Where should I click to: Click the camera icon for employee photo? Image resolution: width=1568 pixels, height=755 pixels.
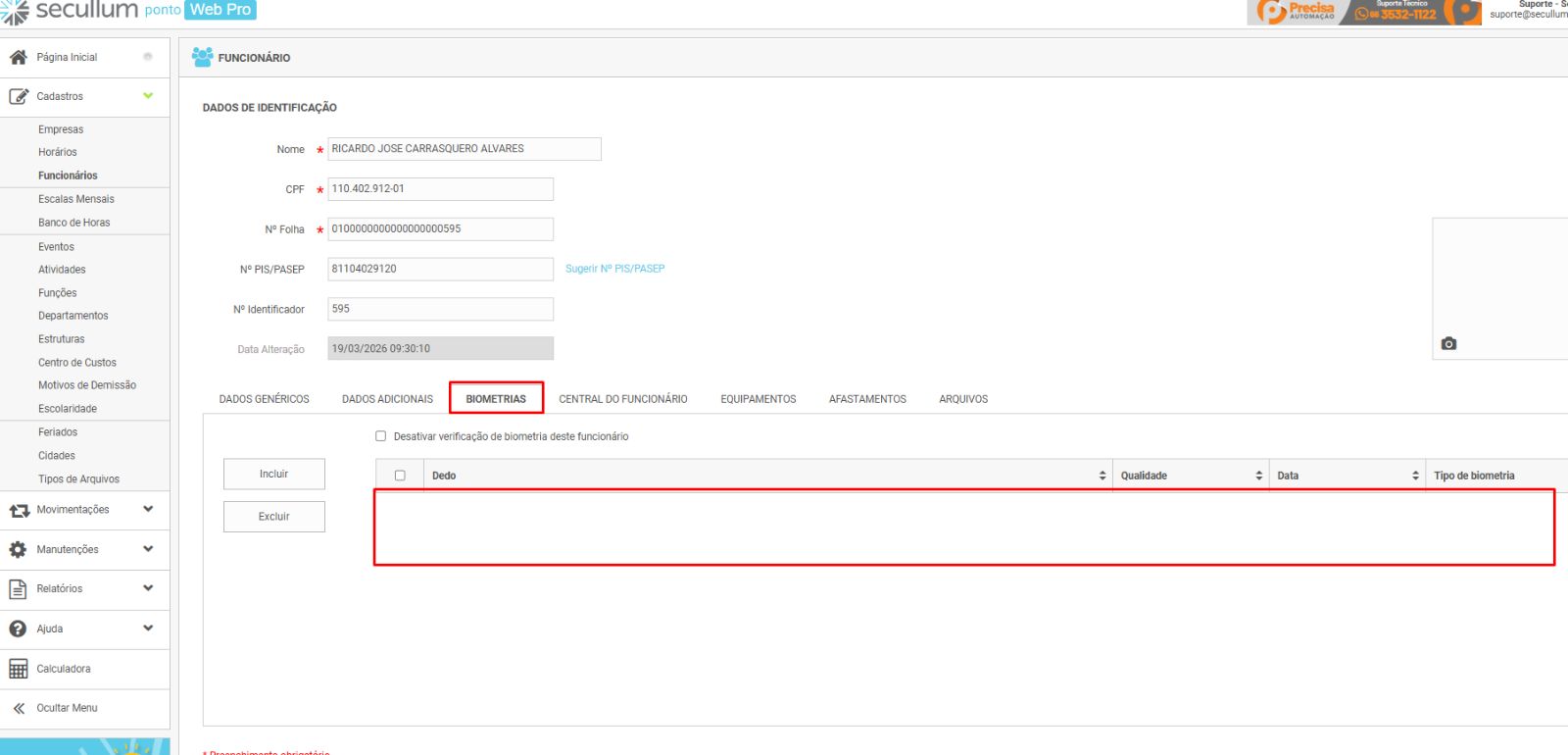click(x=1448, y=344)
